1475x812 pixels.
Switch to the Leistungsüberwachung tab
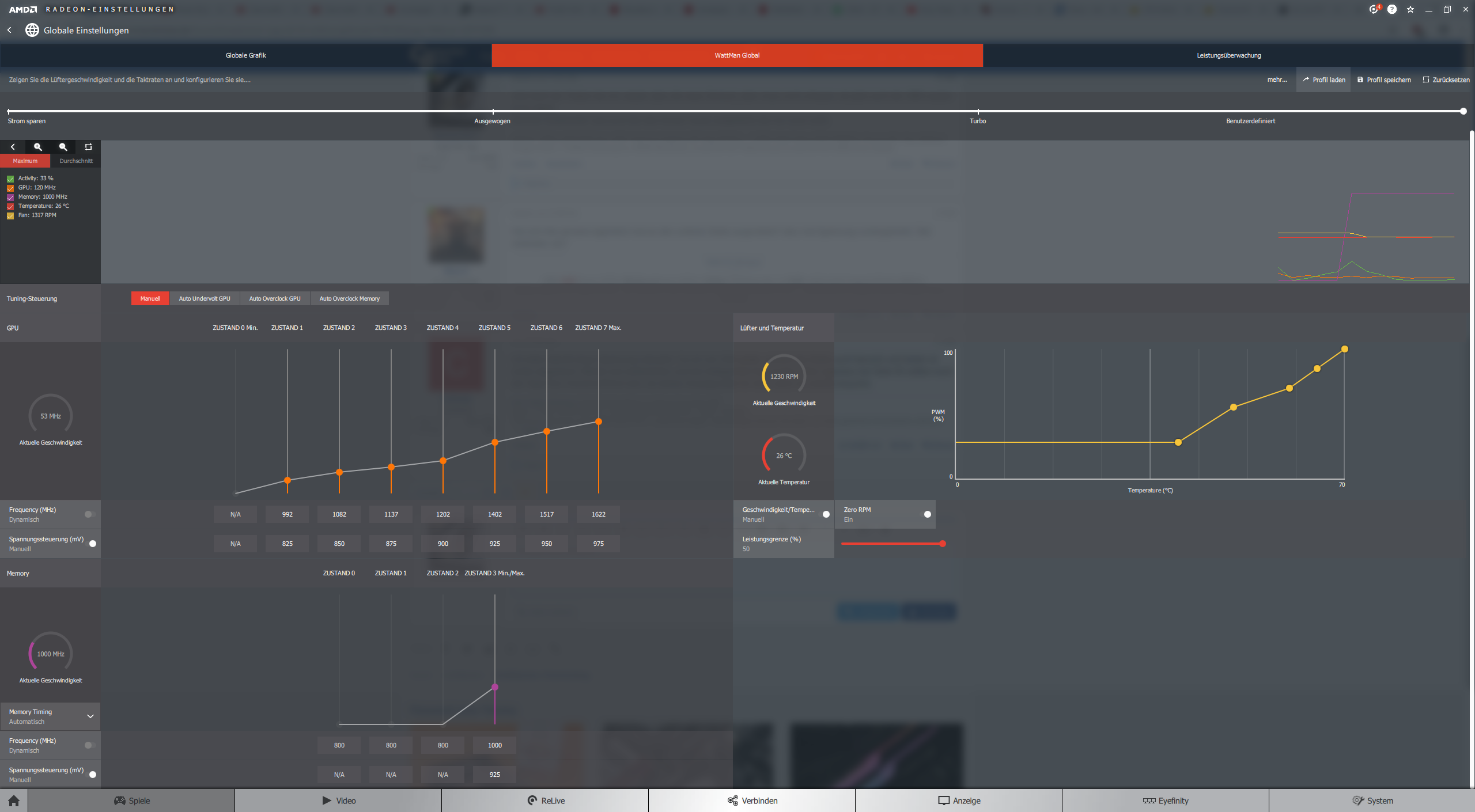[x=1228, y=55]
